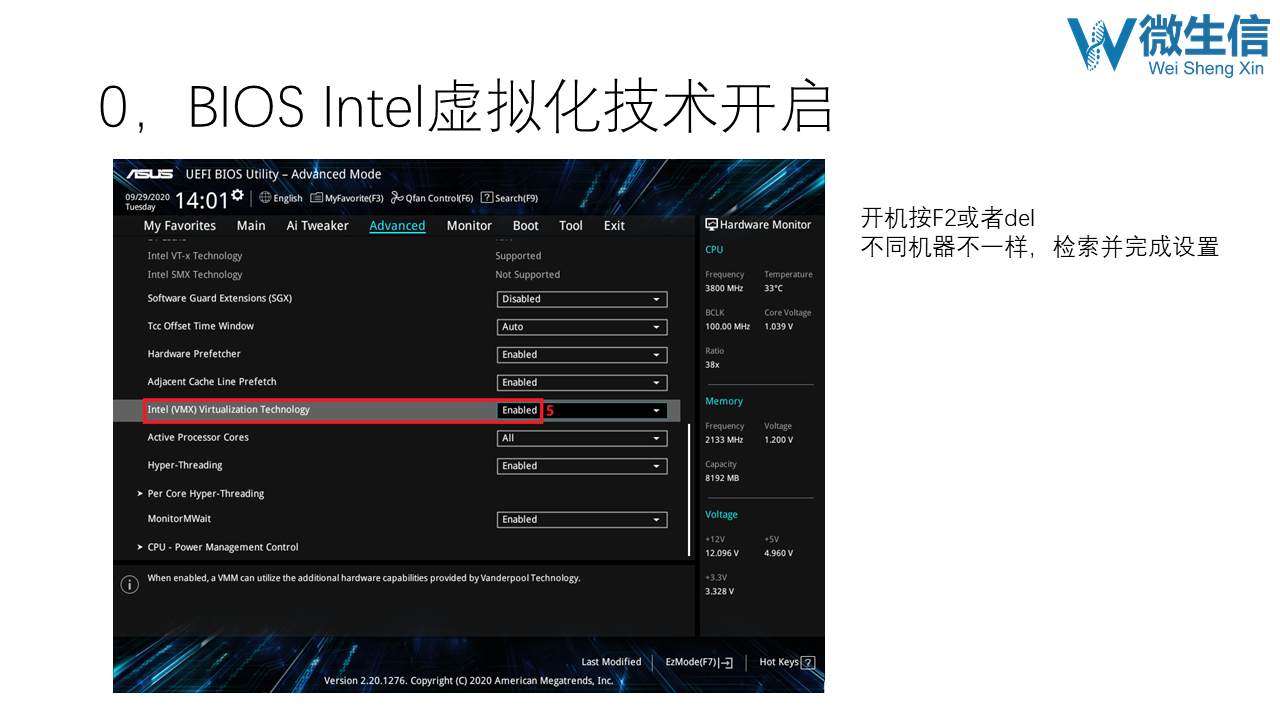Open the Adjacent Cache Line Prefetch dropdown
The image size is (1280, 720).
582,383
